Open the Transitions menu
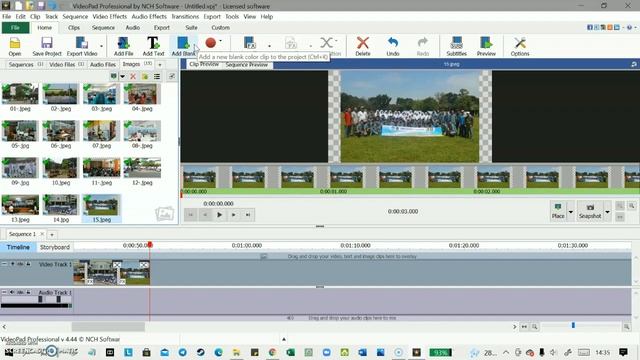640x360 pixels. [x=185, y=16]
